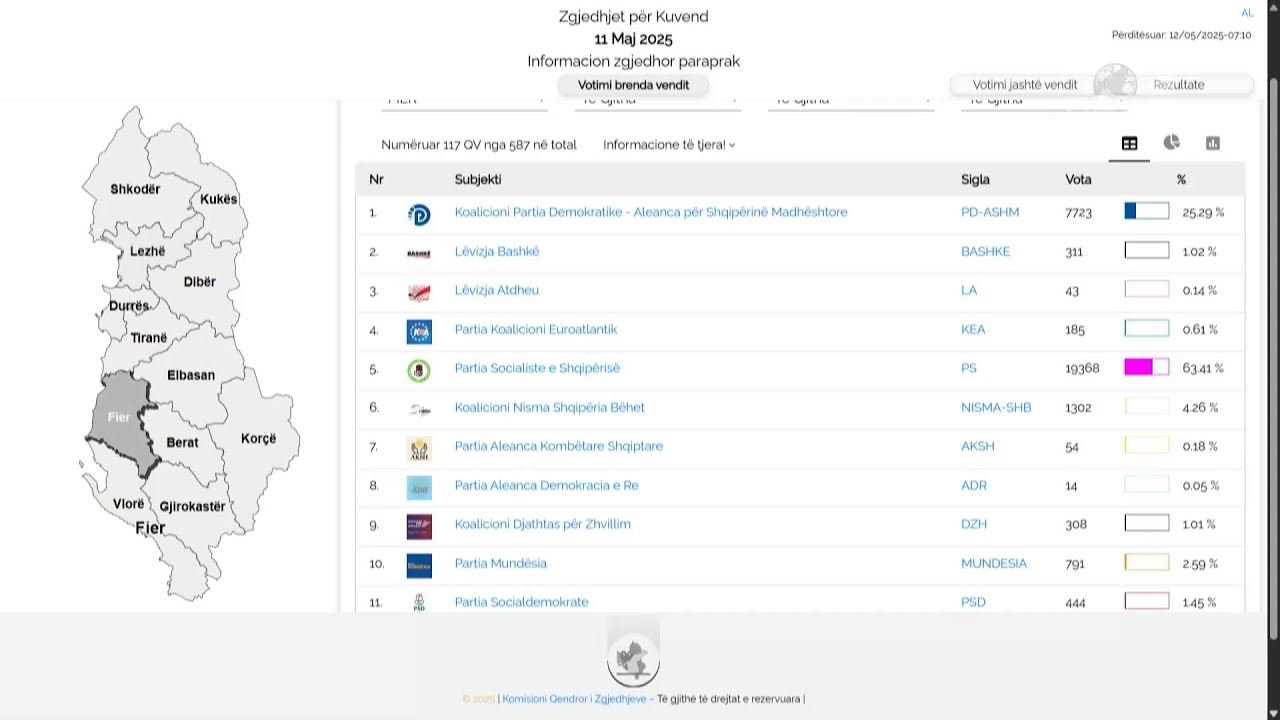The width and height of the screenshot is (1280, 720).
Task: Expand Informacione të tjera dropdown
Action: [669, 145]
